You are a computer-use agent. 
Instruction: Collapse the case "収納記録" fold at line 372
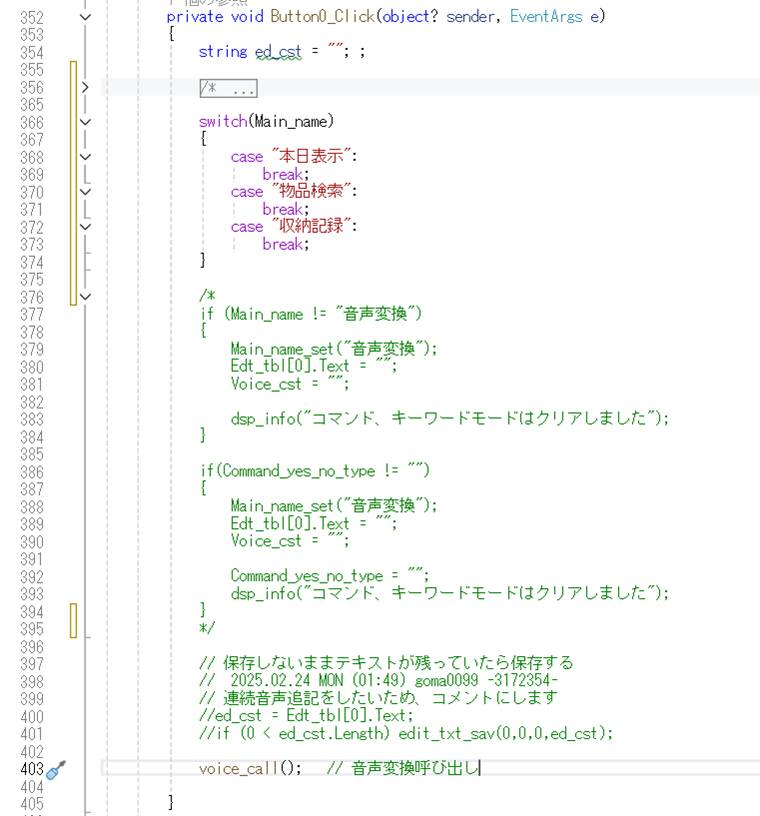(85, 227)
